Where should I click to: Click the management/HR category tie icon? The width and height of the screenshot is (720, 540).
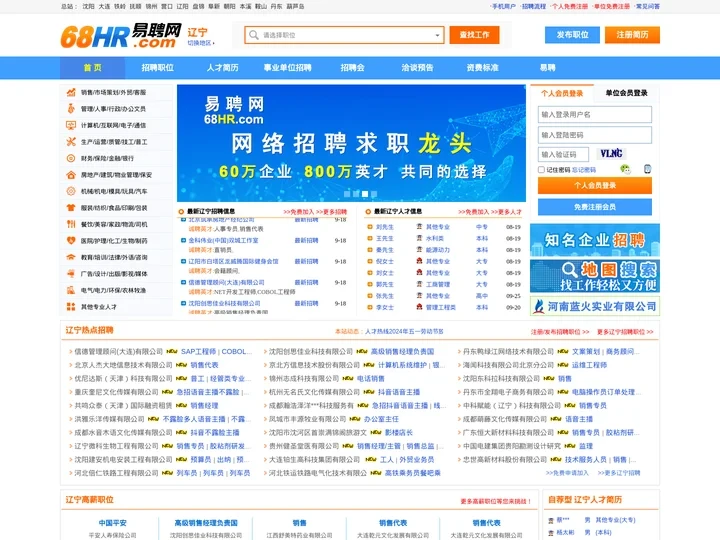71,109
